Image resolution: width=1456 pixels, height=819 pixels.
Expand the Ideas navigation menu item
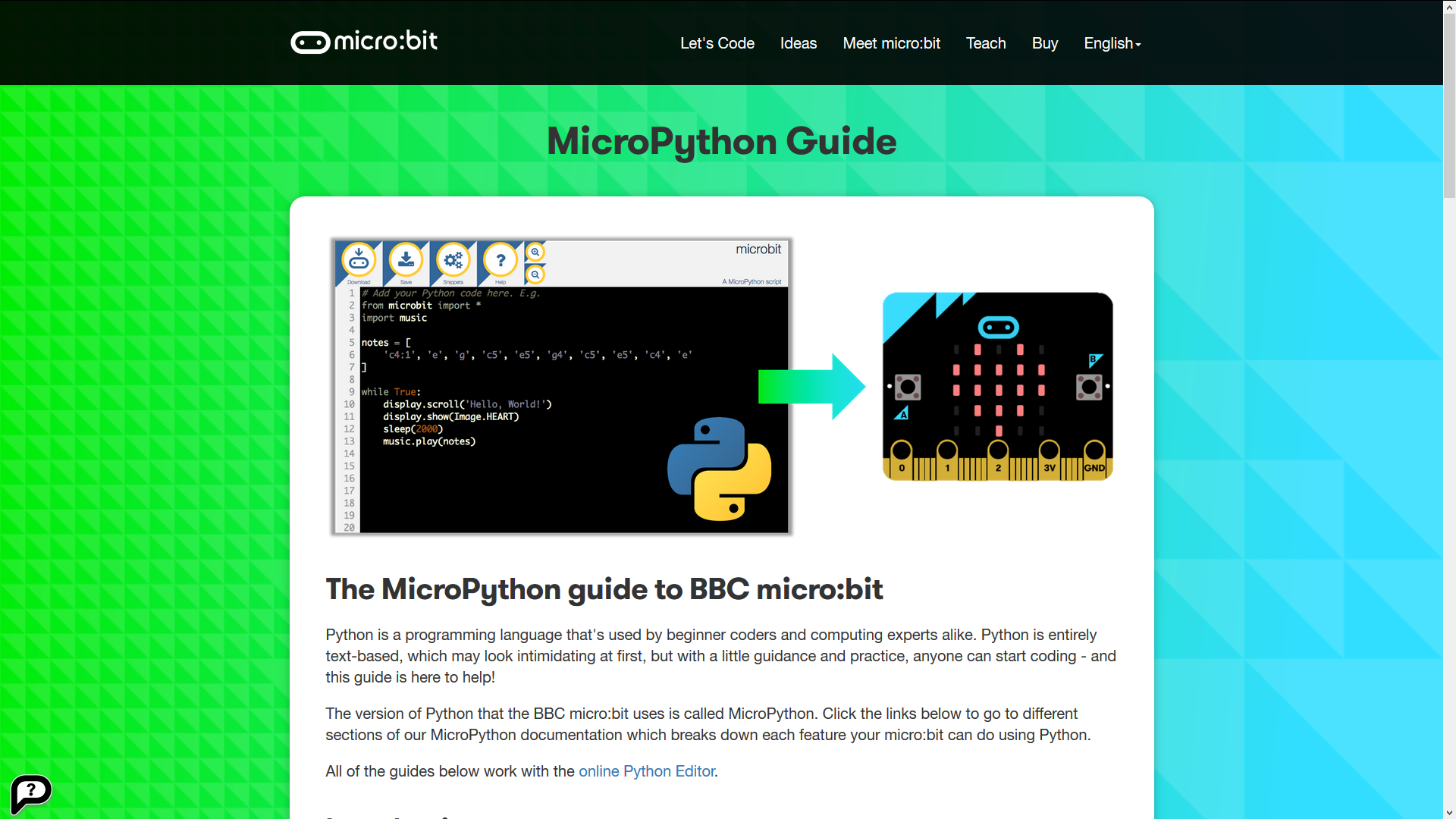798,43
